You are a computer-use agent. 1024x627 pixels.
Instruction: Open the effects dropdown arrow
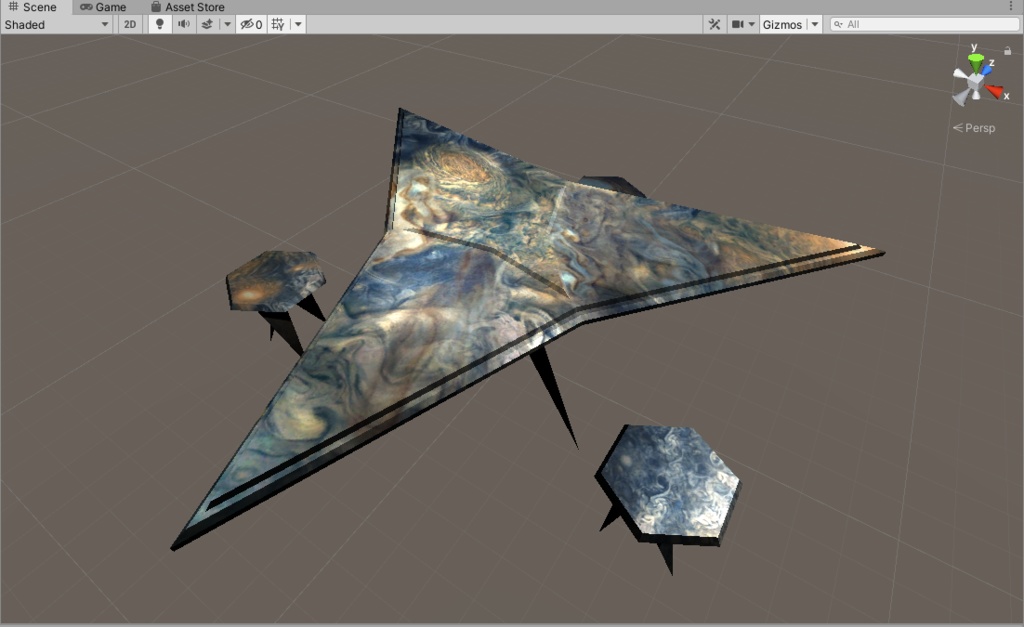pyautogui.click(x=227, y=24)
